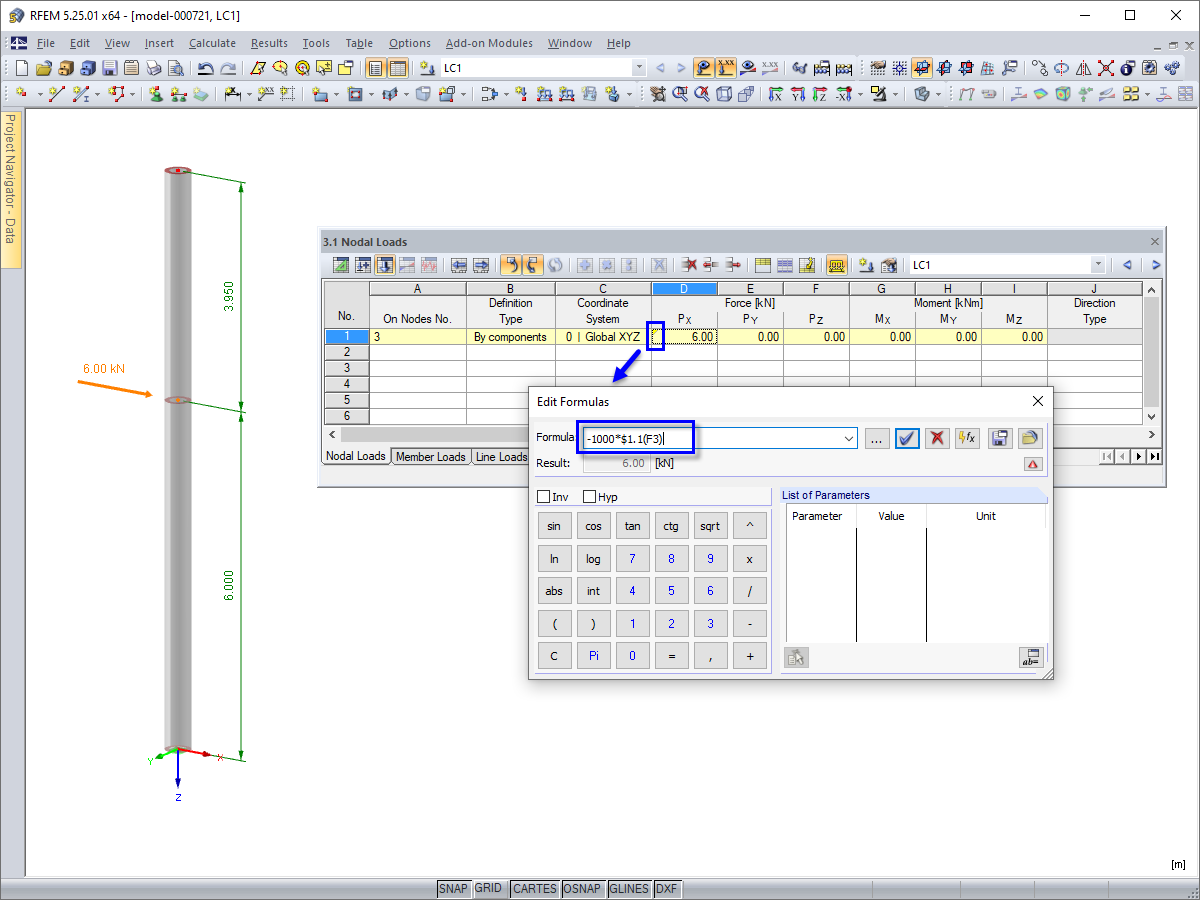Activate view in Z direction icon
This screenshot has width=1200, height=900.
820,94
